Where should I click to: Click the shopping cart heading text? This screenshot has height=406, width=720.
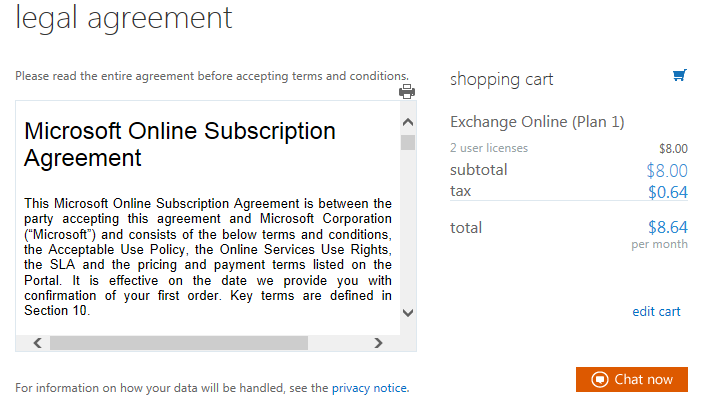click(x=501, y=79)
